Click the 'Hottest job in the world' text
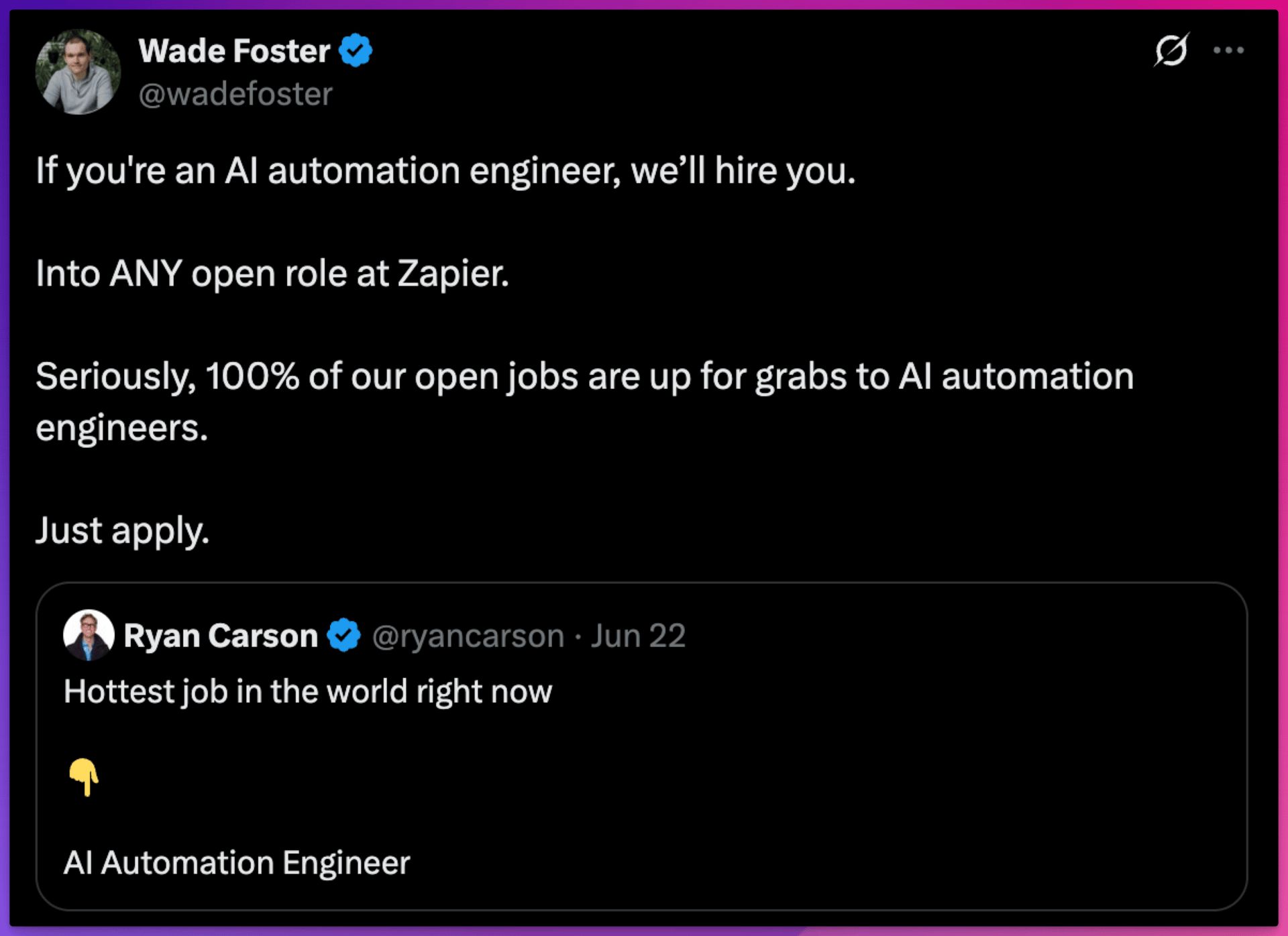 click(308, 691)
